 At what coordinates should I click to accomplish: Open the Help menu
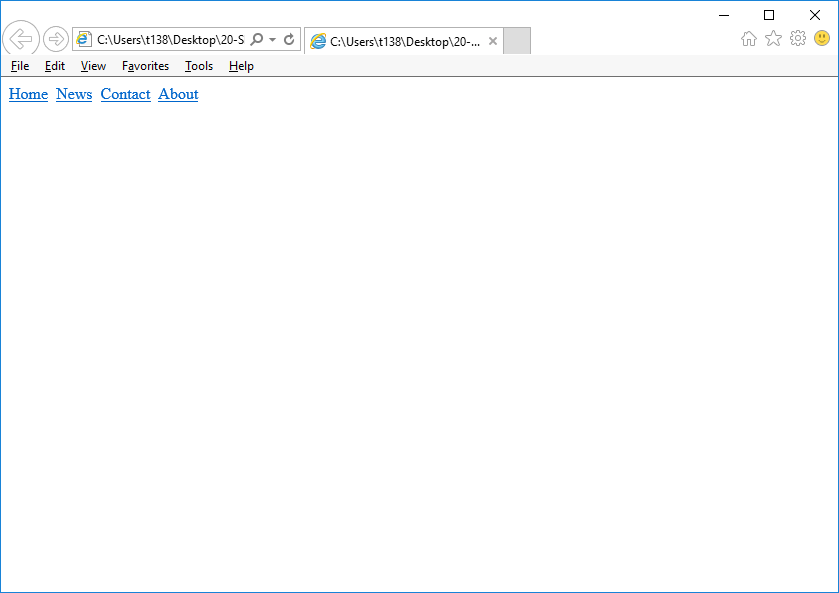(x=241, y=66)
